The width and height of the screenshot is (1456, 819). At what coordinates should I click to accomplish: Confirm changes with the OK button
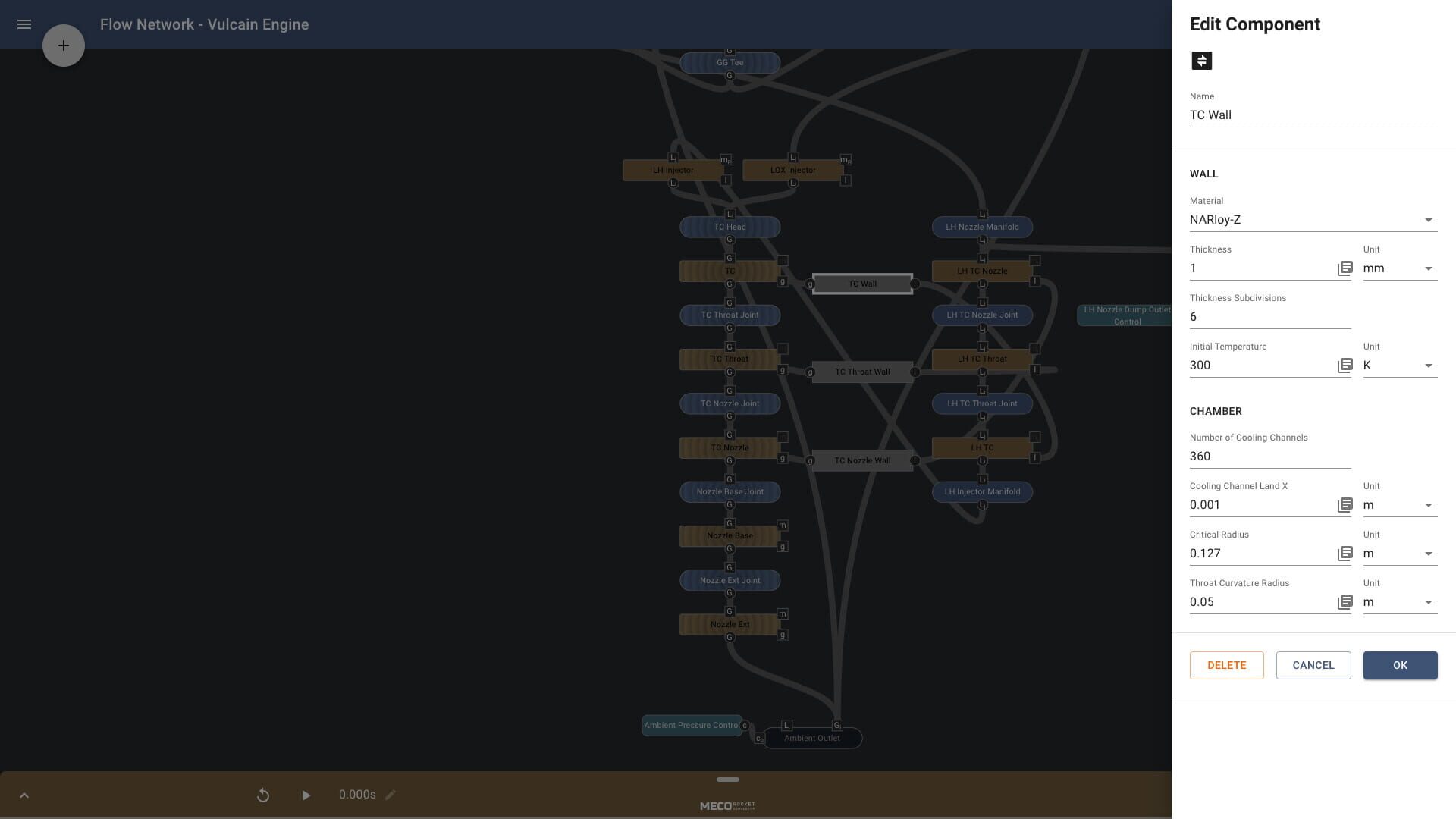point(1400,665)
